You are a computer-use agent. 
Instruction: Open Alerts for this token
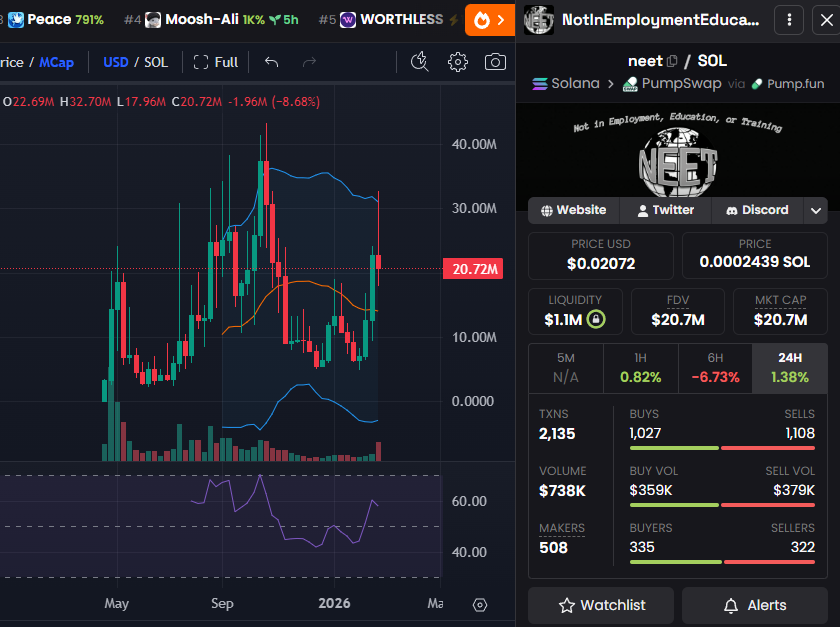click(x=754, y=605)
